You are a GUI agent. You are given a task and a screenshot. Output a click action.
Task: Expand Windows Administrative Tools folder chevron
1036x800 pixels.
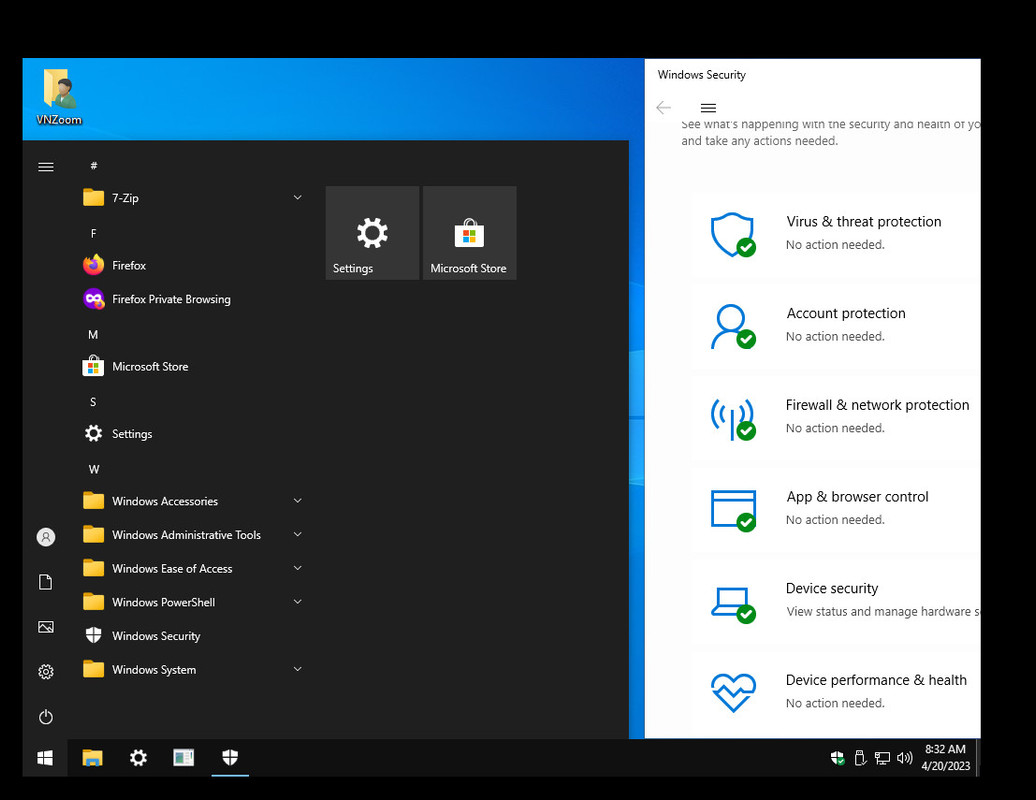(x=297, y=534)
